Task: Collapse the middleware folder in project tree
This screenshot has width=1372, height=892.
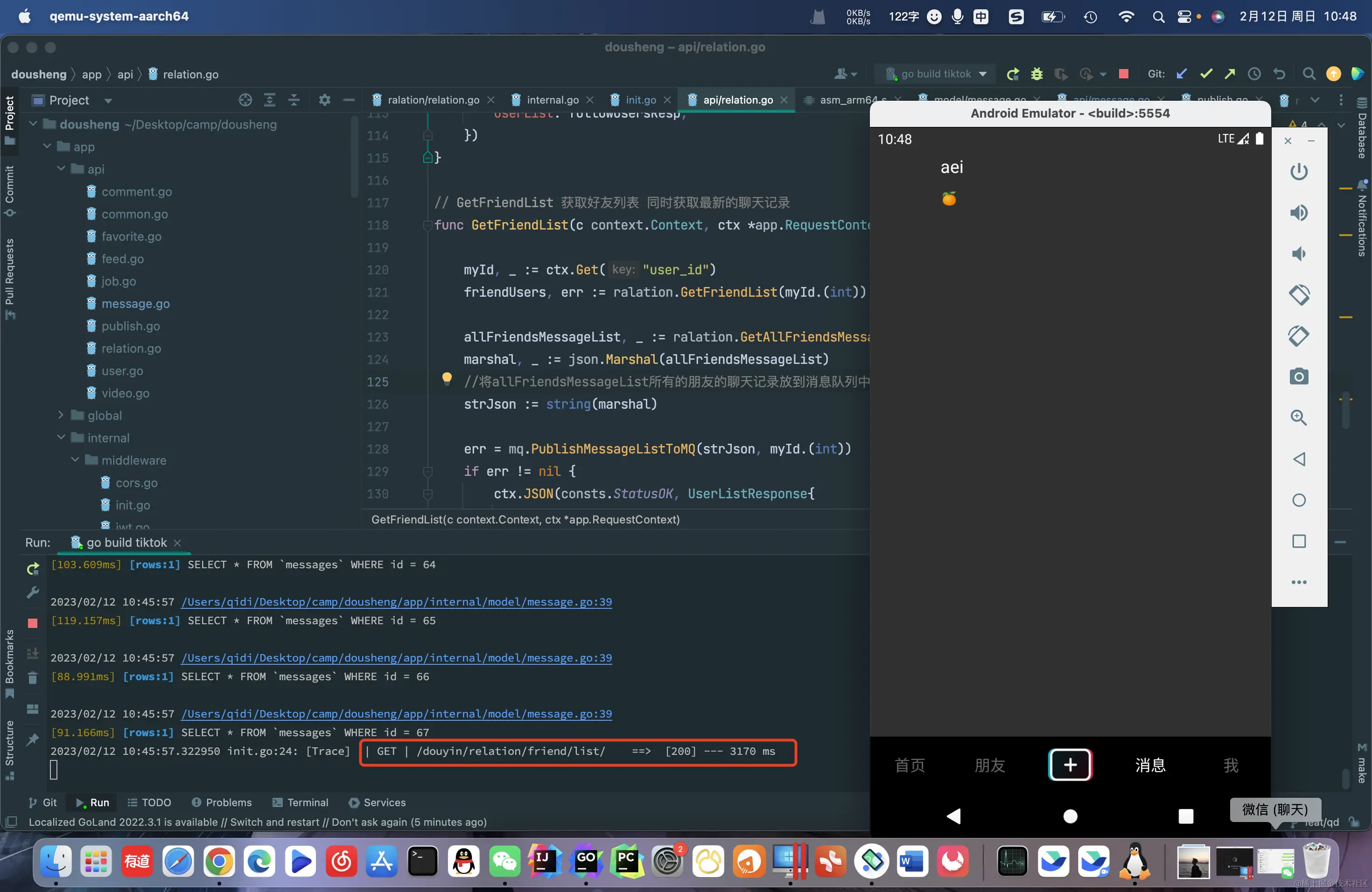Action: pos(75,460)
